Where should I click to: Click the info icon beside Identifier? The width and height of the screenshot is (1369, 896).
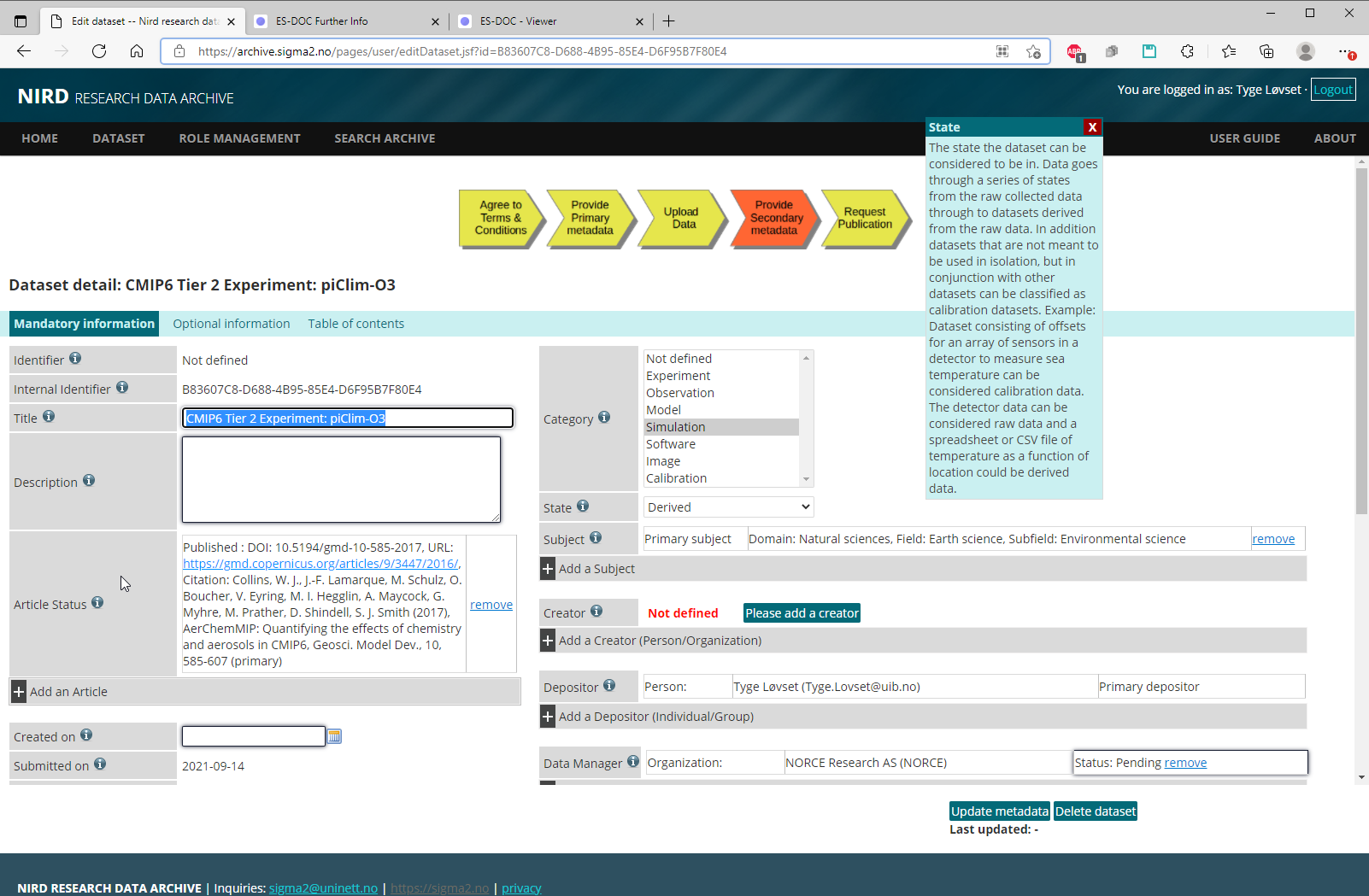click(75, 359)
